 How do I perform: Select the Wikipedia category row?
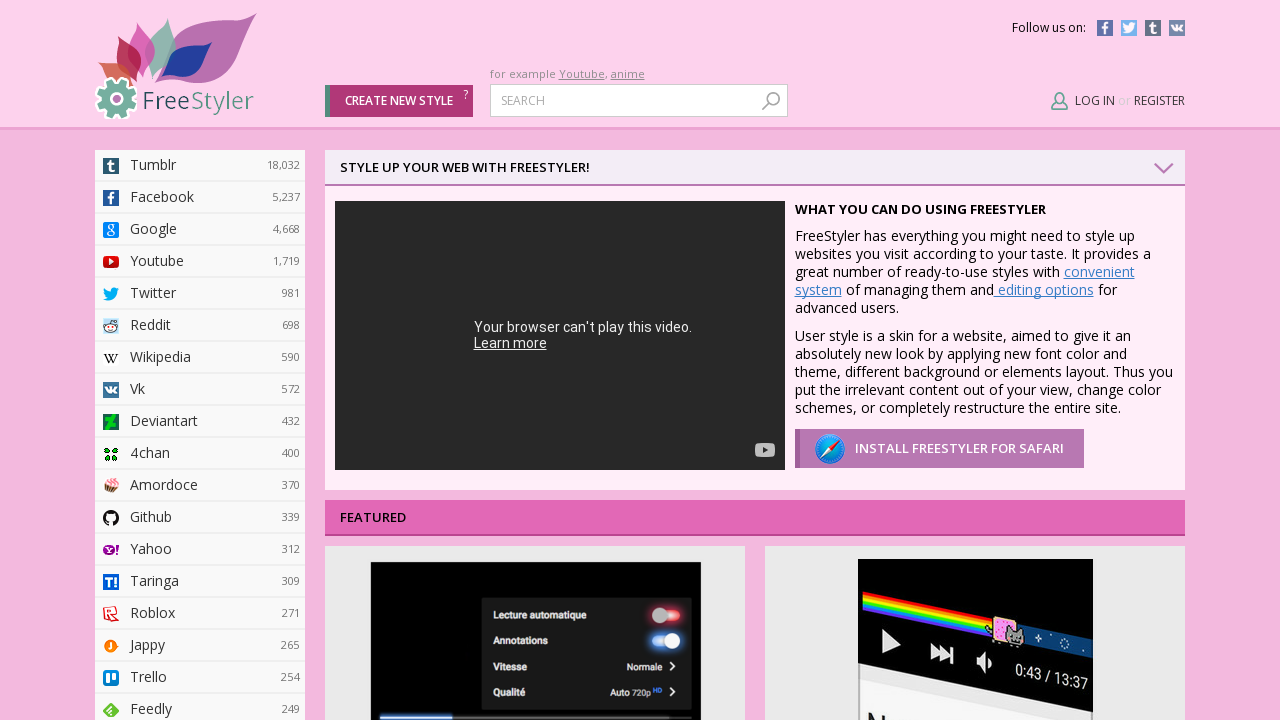200,357
